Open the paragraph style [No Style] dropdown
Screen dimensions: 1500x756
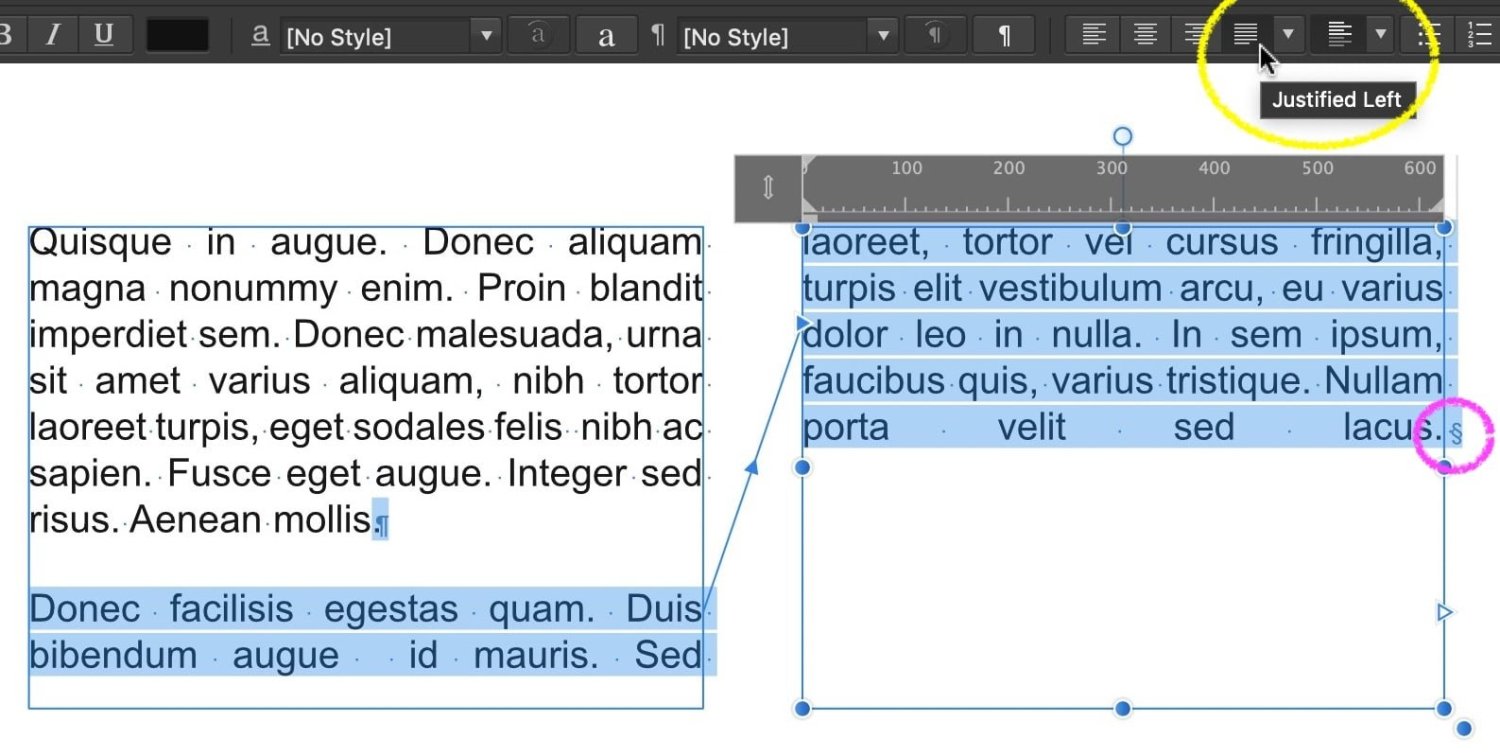882,35
